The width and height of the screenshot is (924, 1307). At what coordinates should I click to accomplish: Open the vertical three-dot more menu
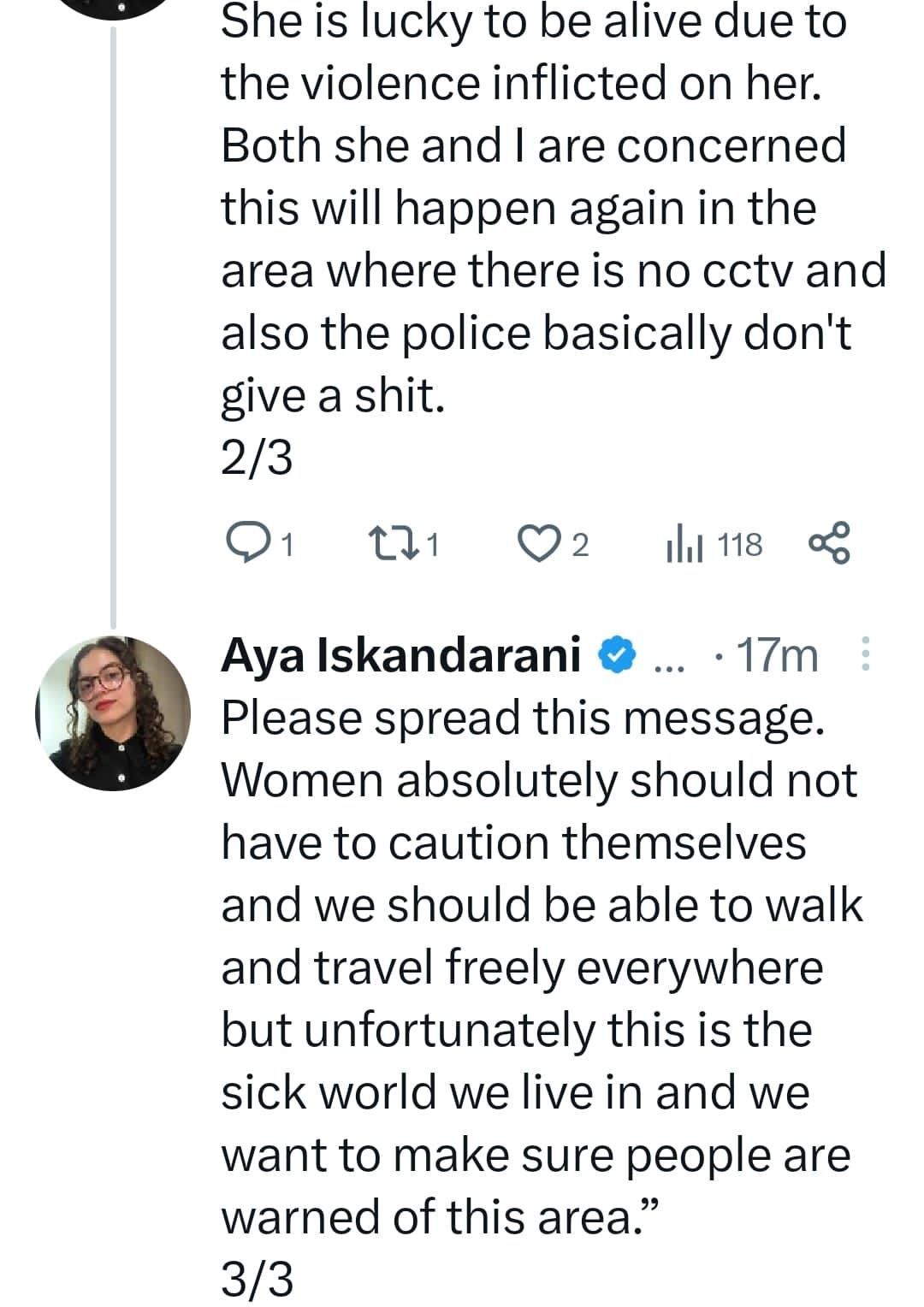coord(864,654)
